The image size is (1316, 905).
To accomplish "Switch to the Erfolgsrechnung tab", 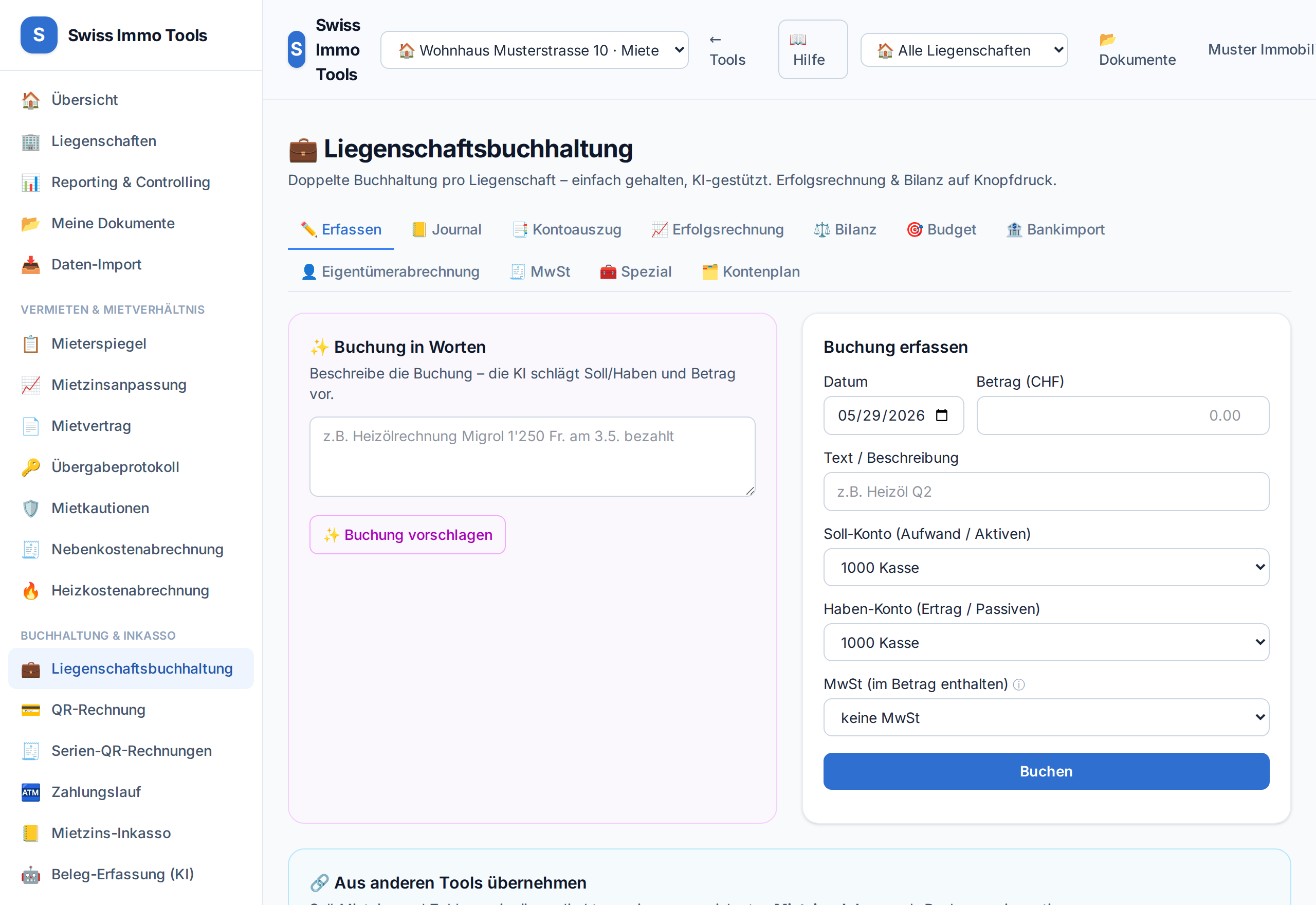I will coord(718,230).
